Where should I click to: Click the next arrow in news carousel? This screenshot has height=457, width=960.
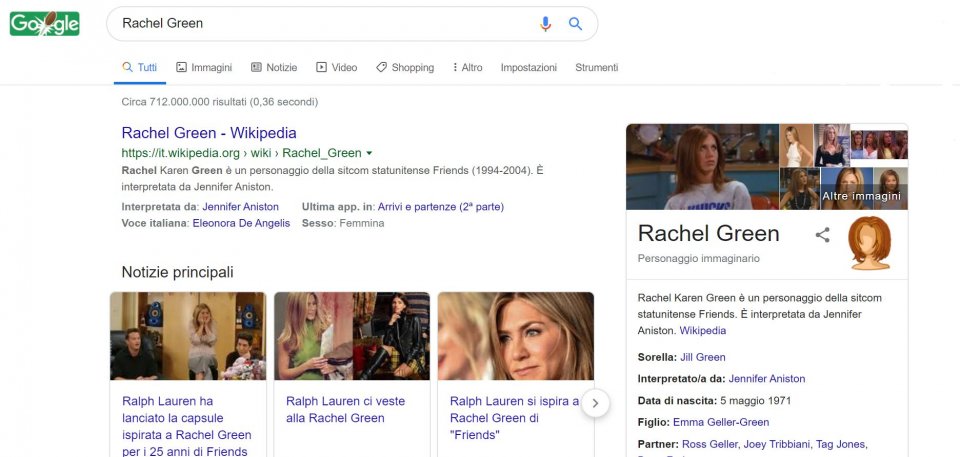tap(595, 404)
